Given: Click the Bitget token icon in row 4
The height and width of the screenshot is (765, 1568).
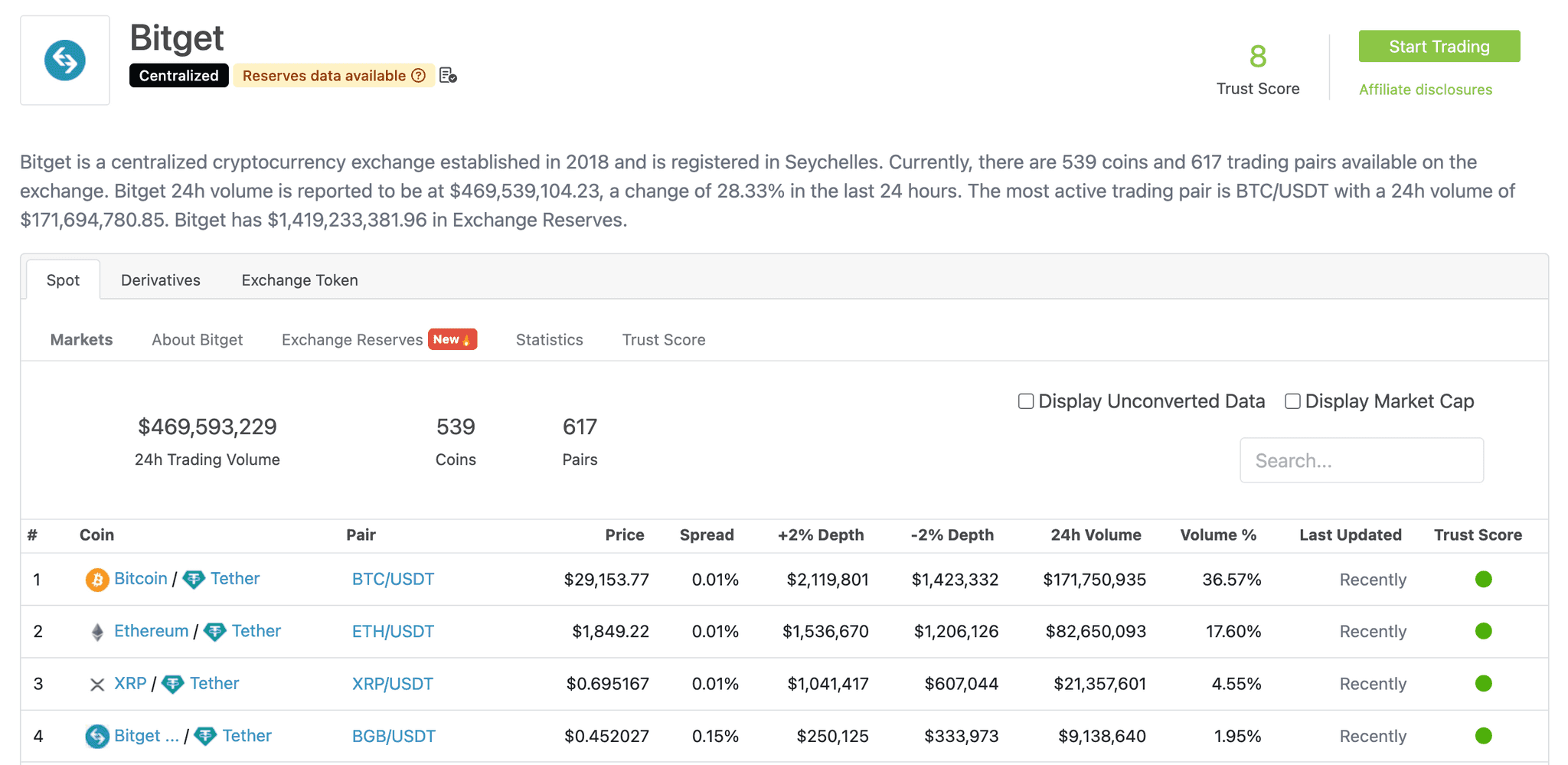Looking at the screenshot, I should (x=96, y=736).
